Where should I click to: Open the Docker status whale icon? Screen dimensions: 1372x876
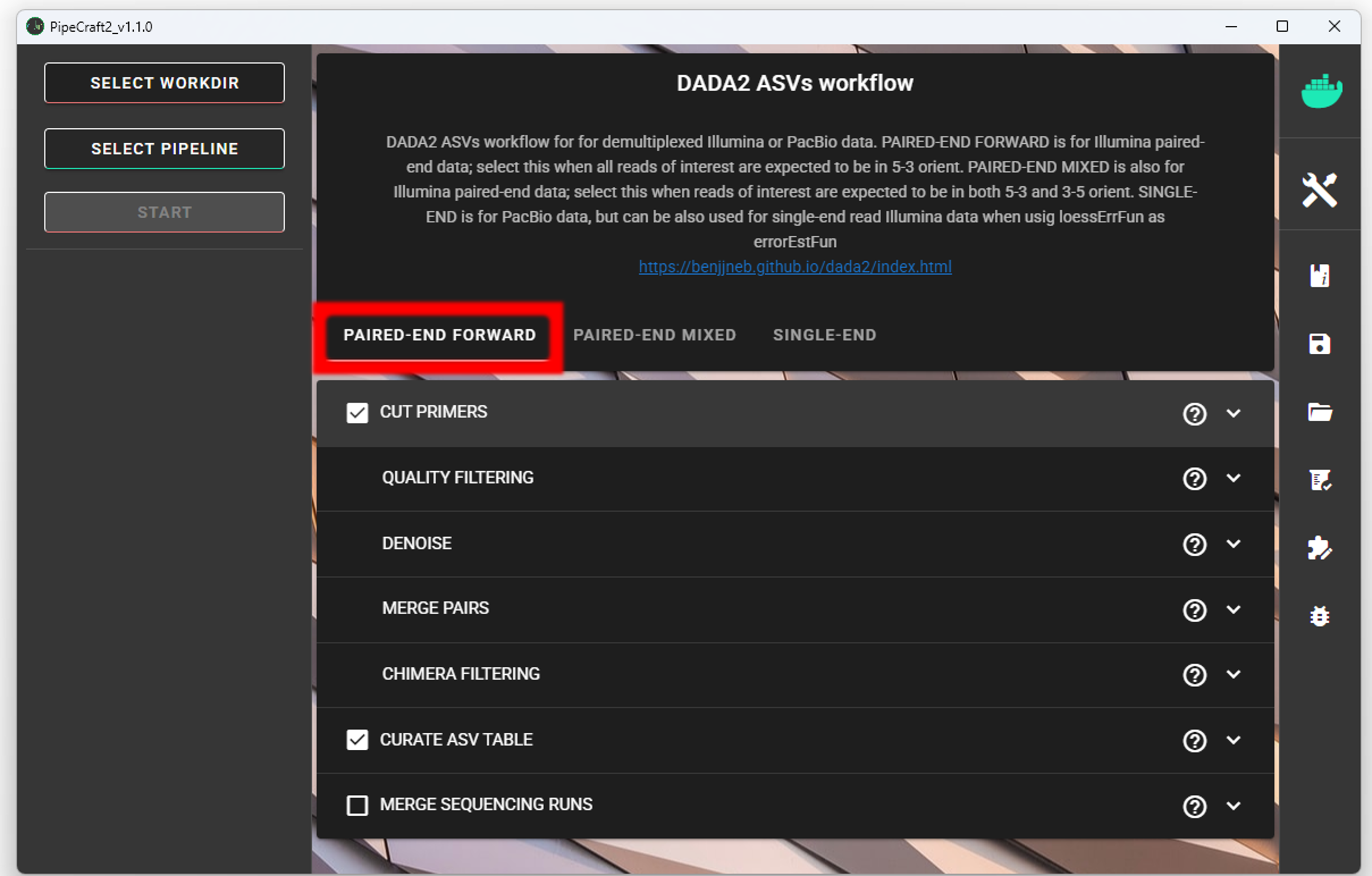click(1321, 91)
